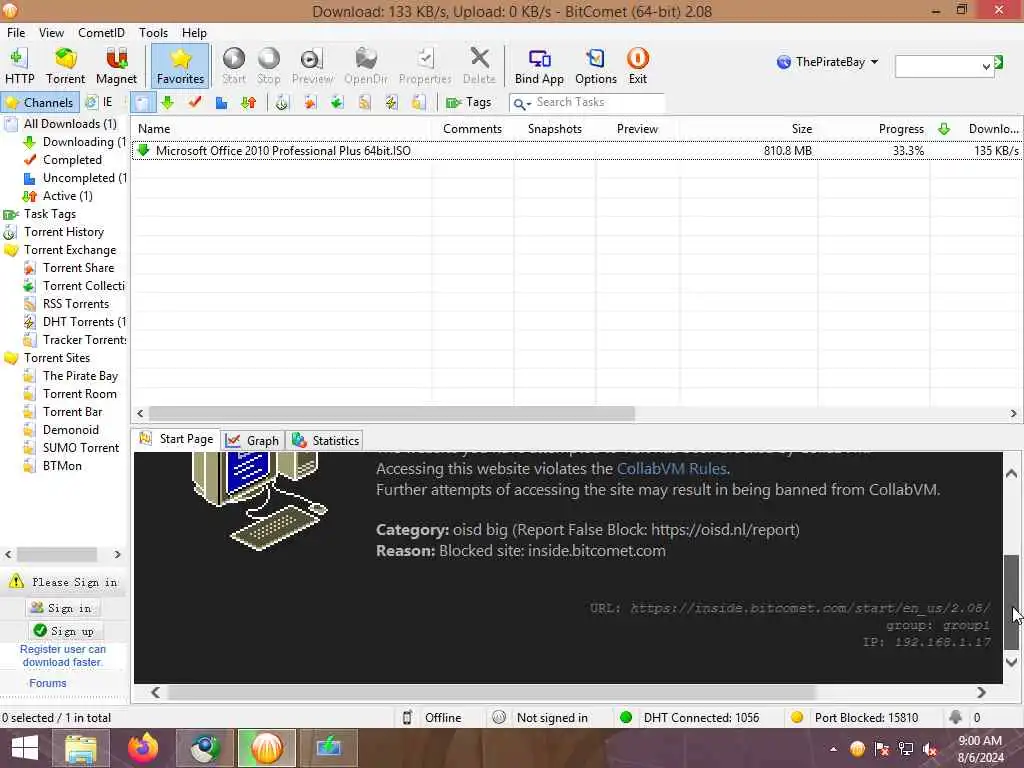Focus the Search Tasks input field
This screenshot has width=1024, height=768.
598,103
